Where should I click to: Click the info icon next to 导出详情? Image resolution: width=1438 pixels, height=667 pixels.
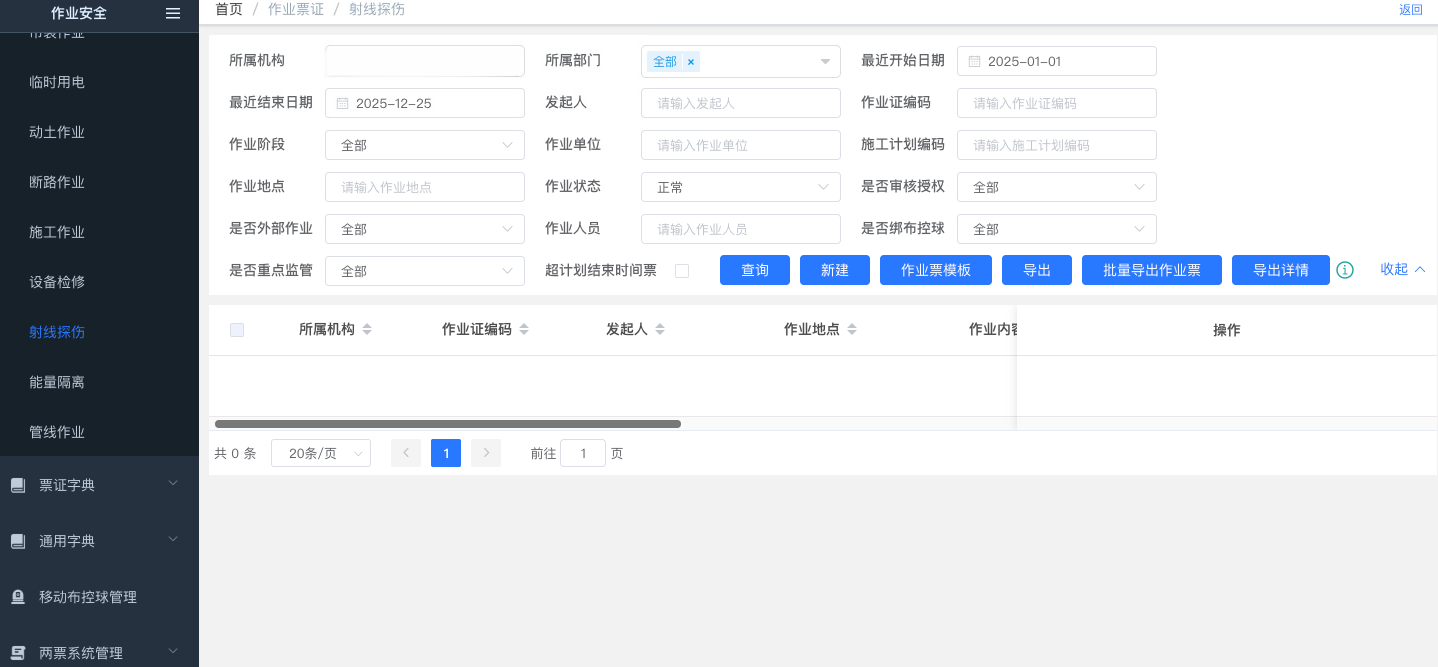click(x=1345, y=270)
